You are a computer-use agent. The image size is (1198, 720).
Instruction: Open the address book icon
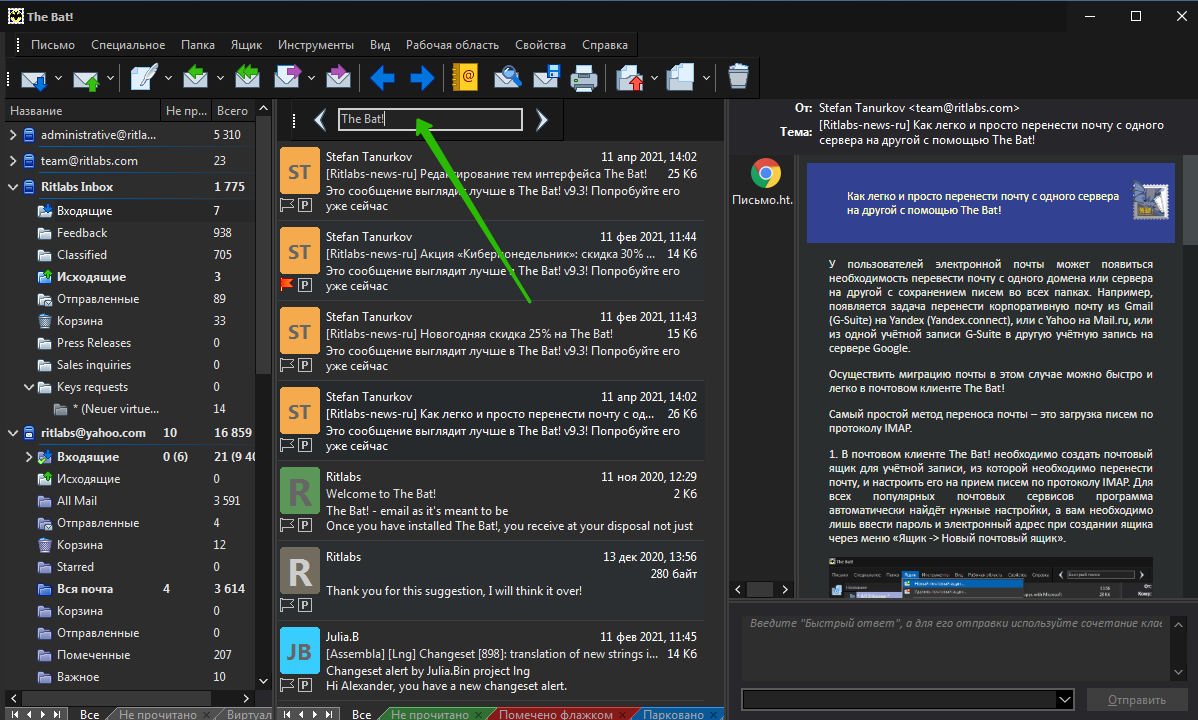pyautogui.click(x=465, y=78)
